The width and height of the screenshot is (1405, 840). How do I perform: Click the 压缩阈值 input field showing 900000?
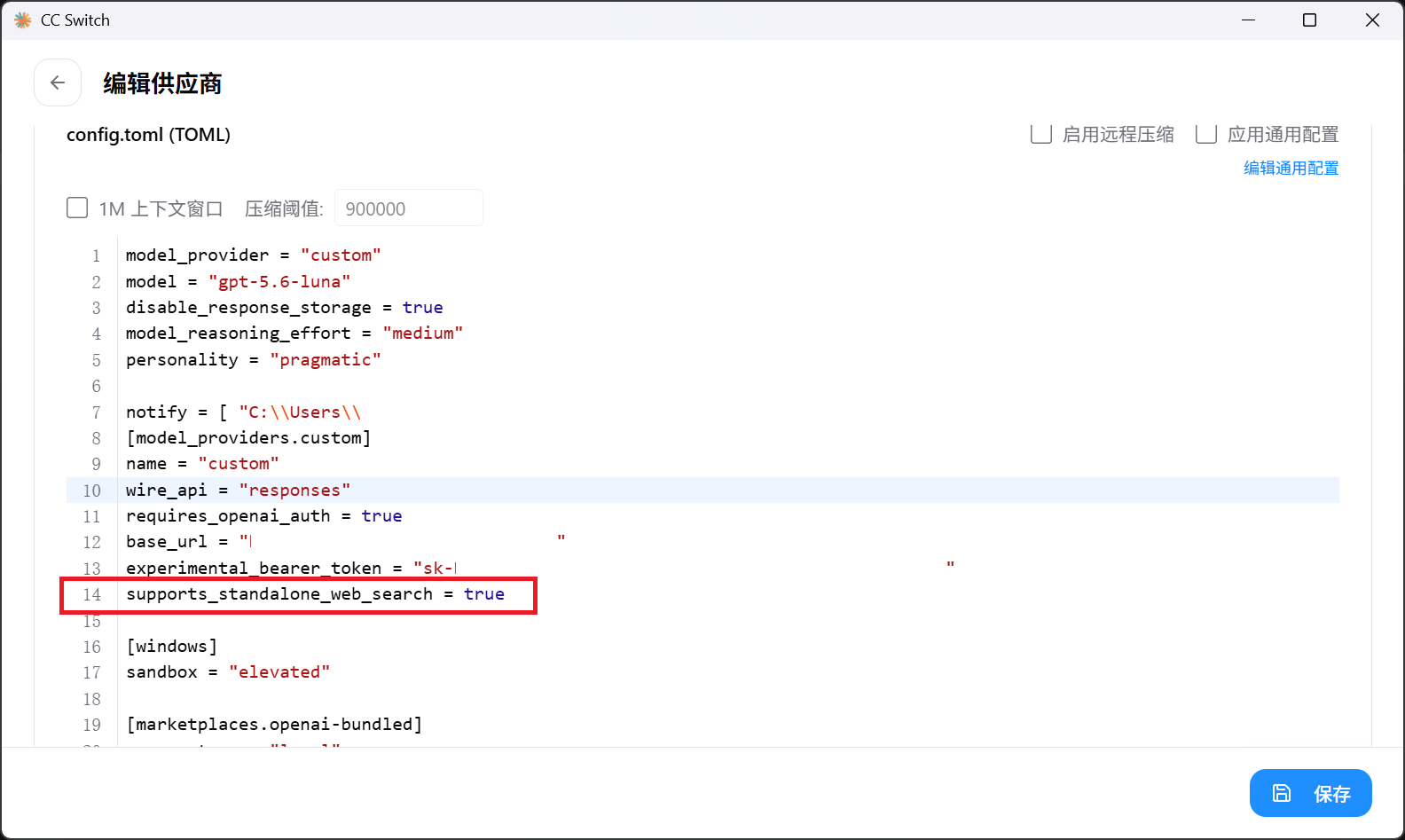[409, 208]
